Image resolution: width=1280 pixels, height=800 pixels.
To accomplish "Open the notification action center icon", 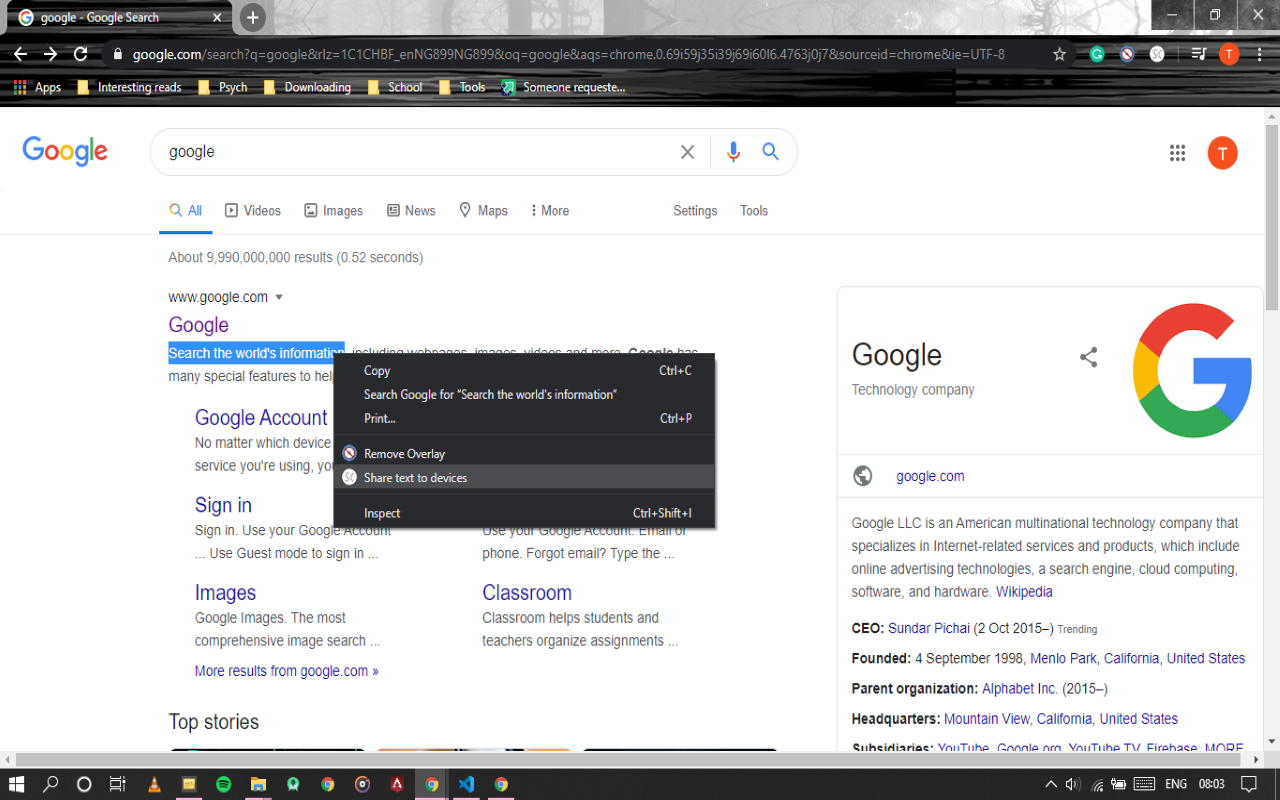I will tap(1249, 784).
